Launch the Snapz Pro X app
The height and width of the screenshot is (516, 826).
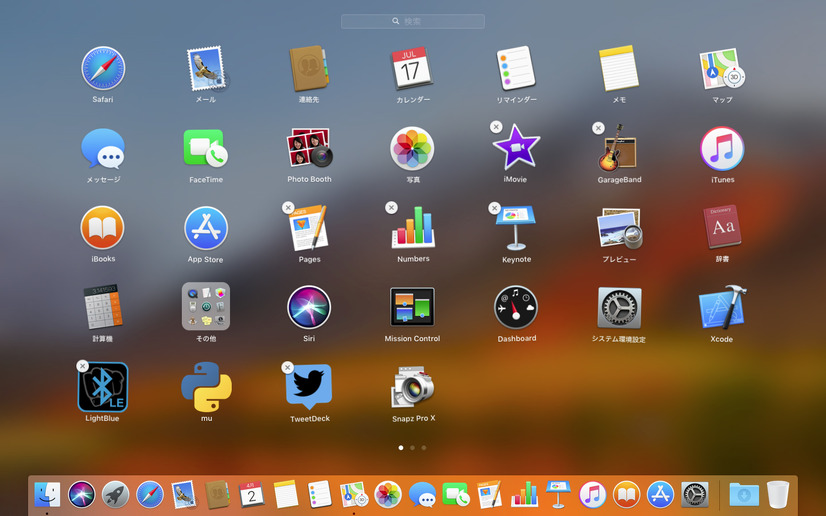[412, 388]
